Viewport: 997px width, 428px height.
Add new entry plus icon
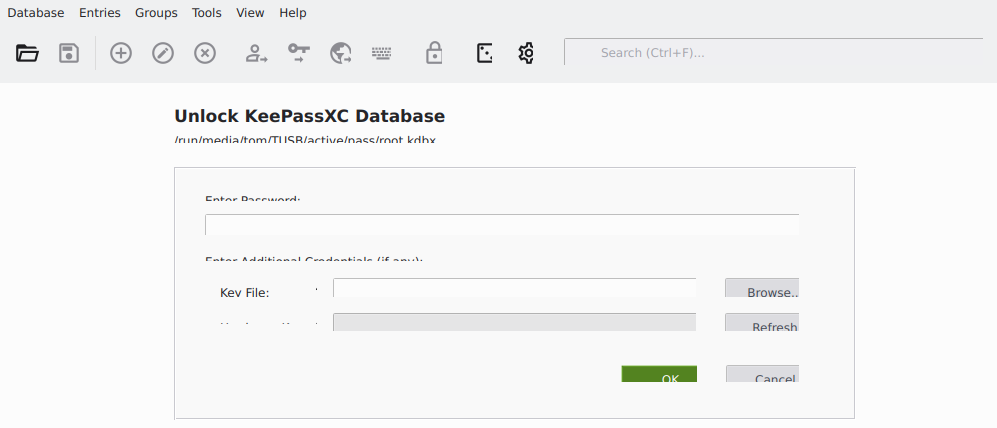pos(121,53)
